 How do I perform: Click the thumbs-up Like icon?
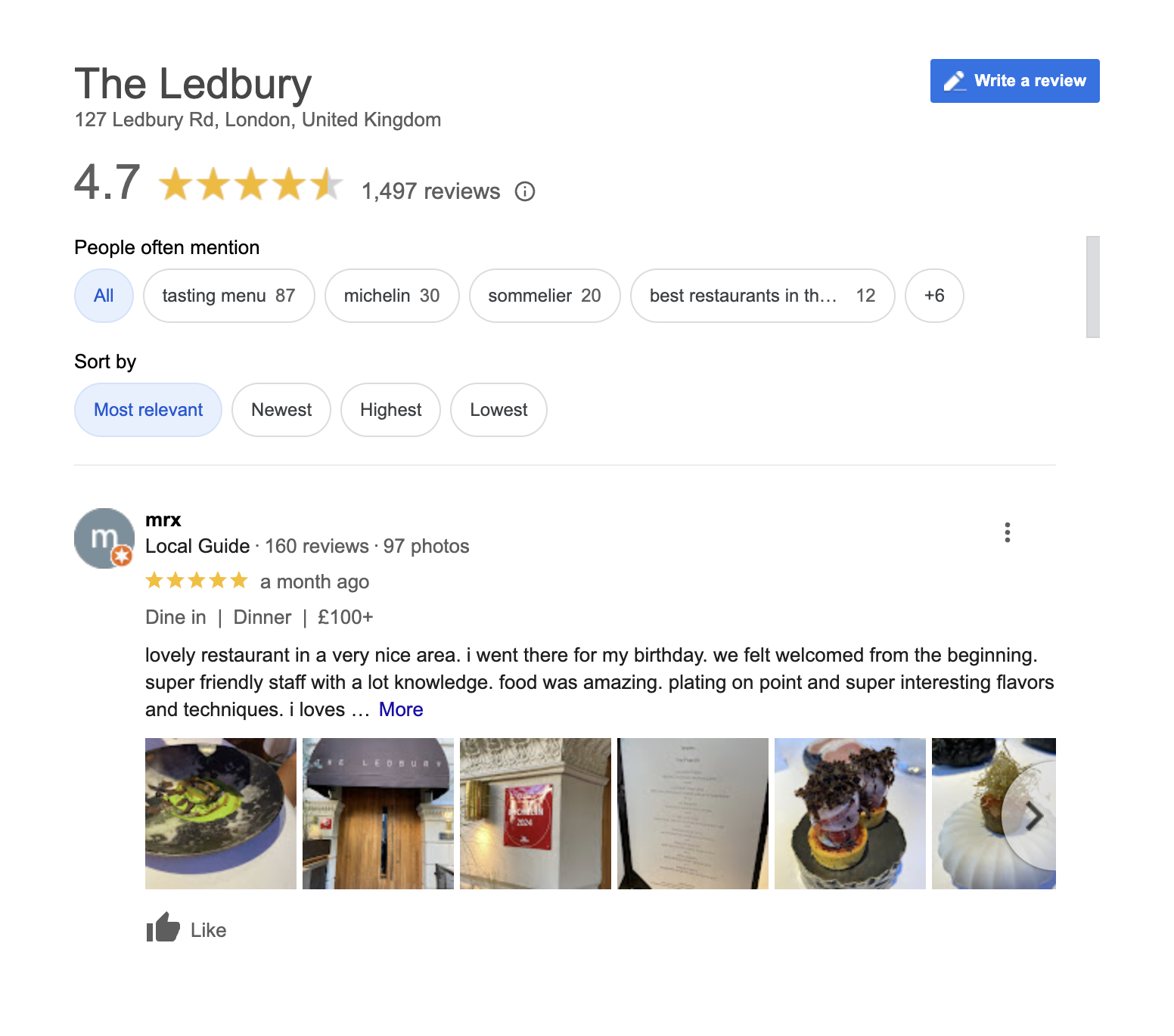[163, 928]
